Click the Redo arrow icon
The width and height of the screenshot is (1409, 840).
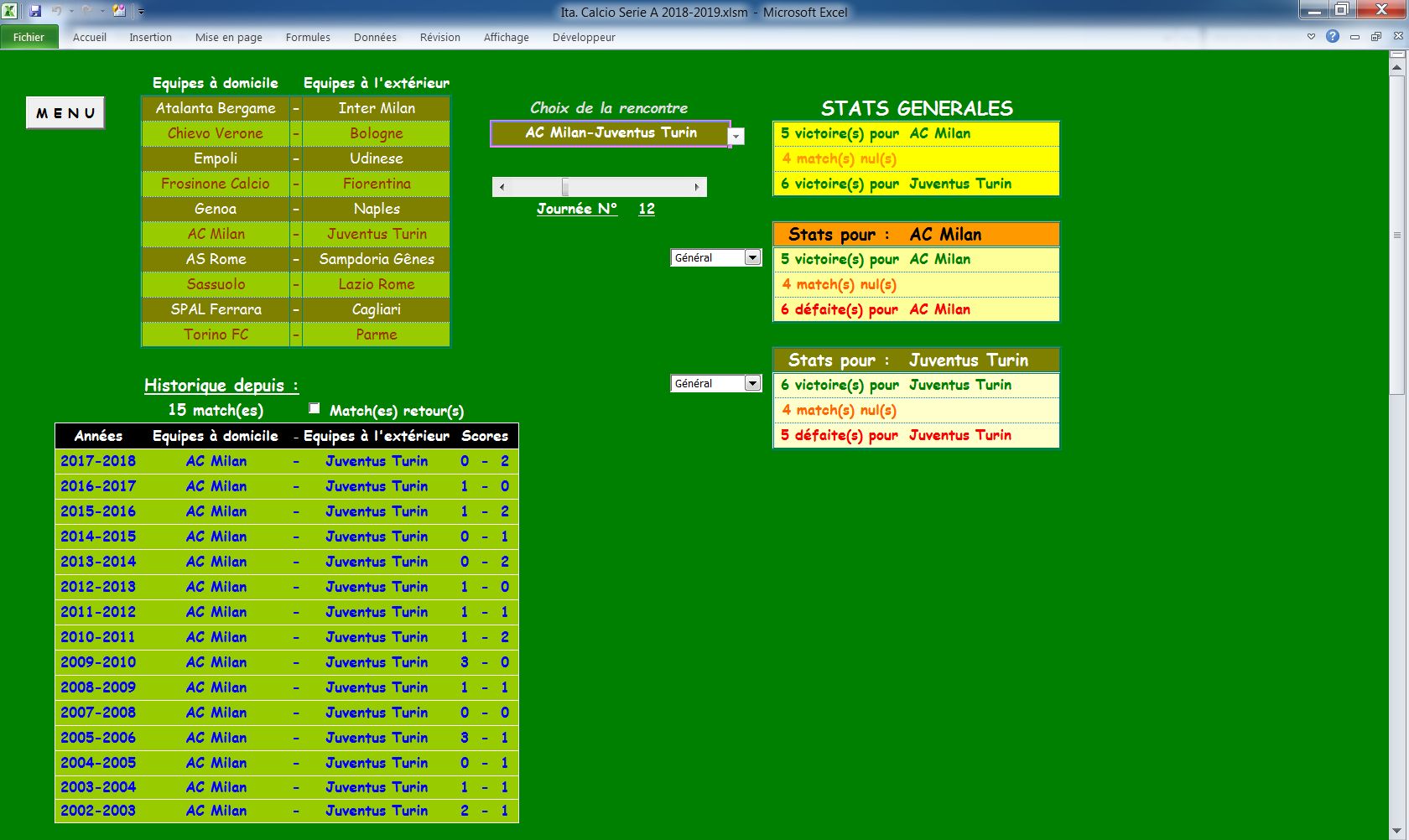pyautogui.click(x=87, y=12)
